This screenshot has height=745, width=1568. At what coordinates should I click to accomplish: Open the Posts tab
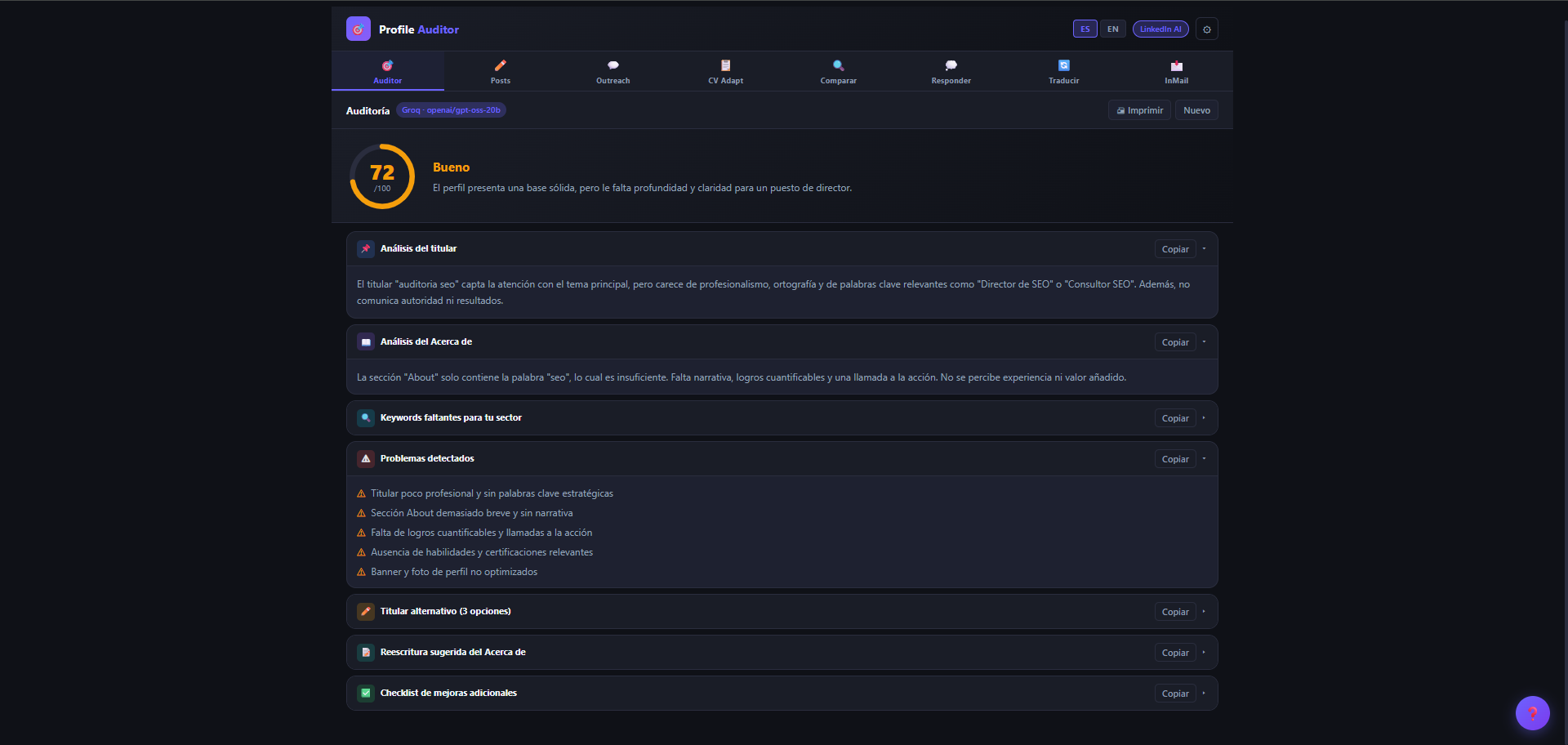point(501,72)
